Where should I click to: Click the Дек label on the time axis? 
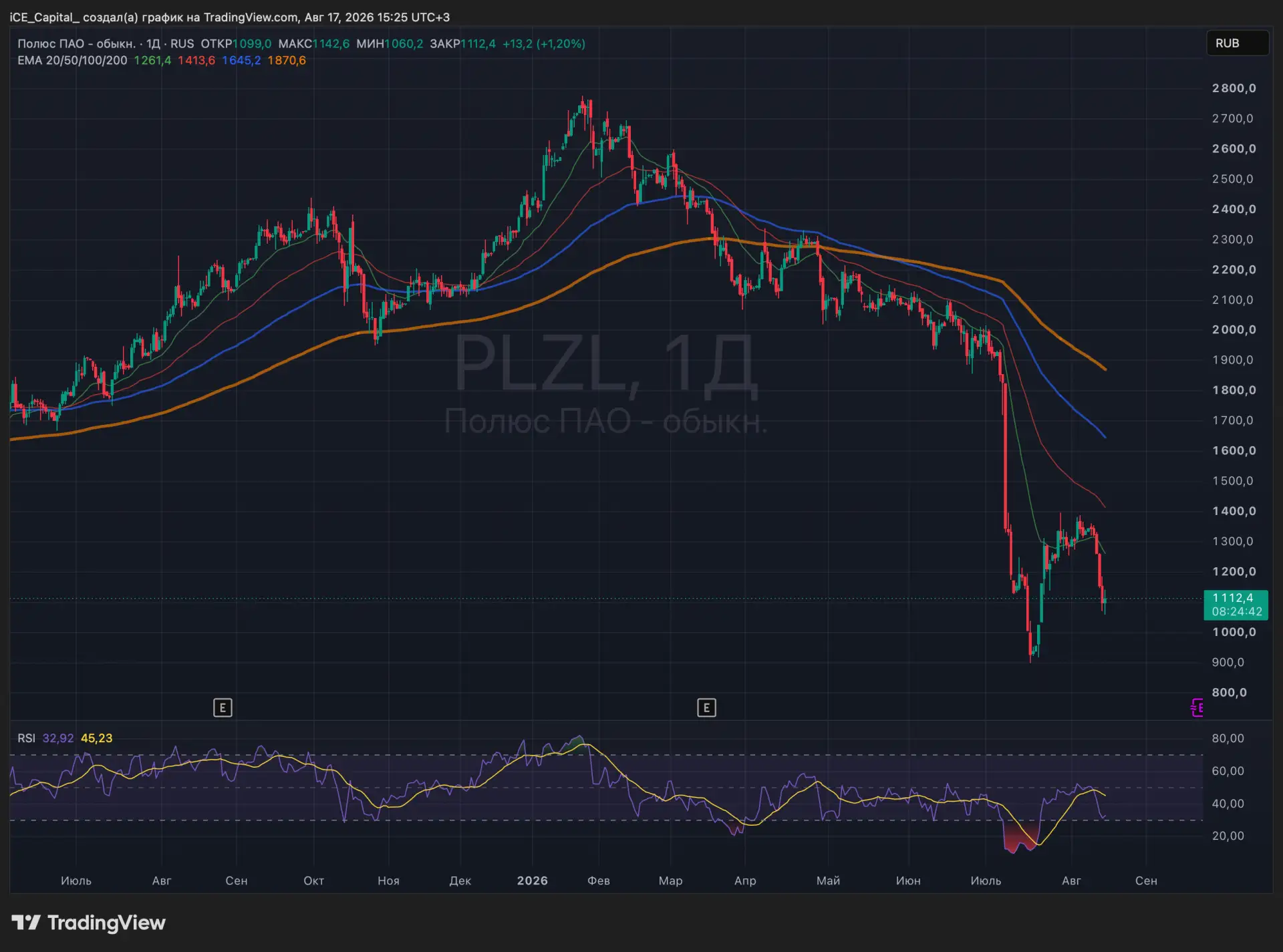click(460, 881)
